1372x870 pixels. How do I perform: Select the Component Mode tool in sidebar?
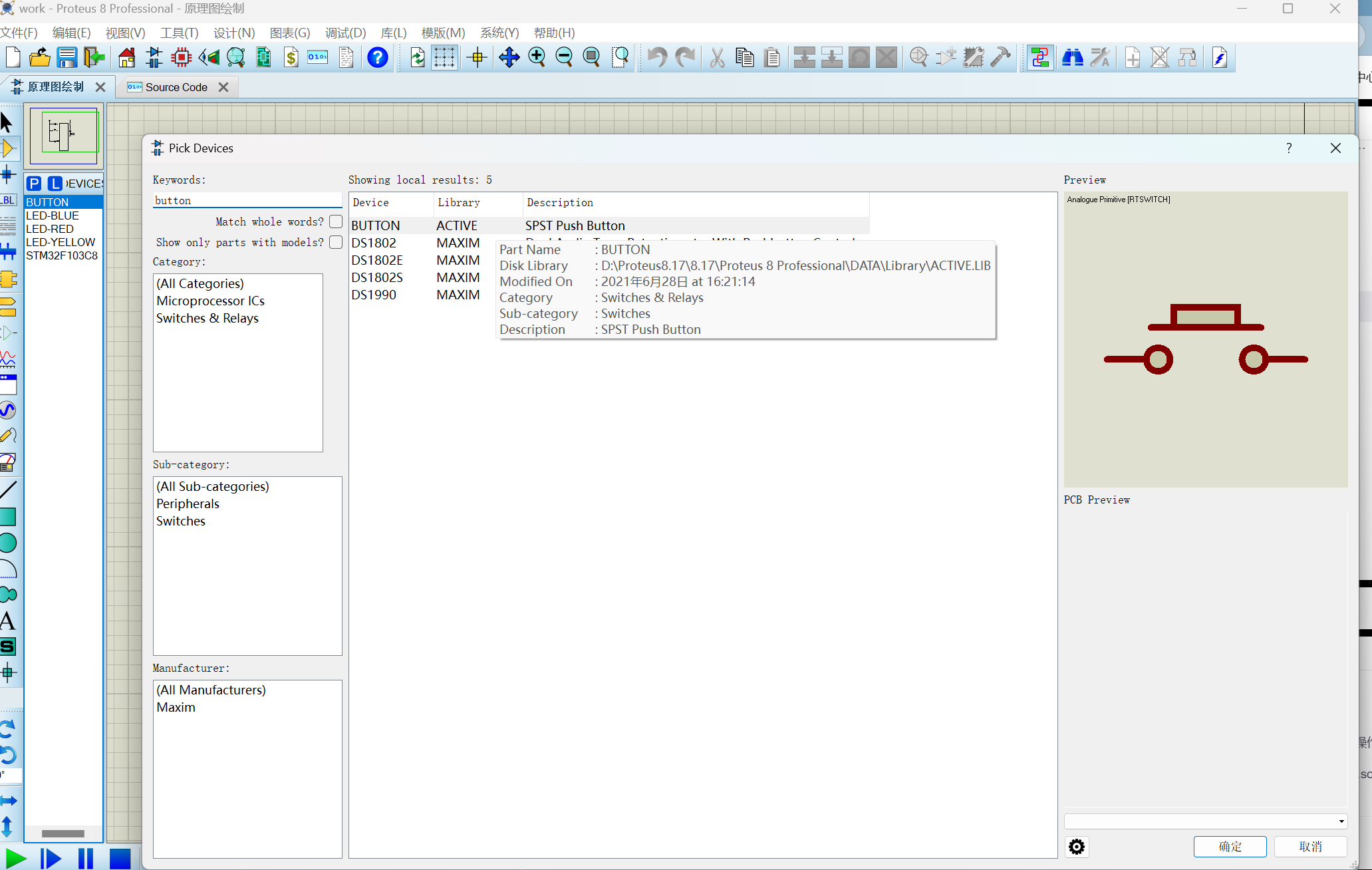click(x=9, y=148)
